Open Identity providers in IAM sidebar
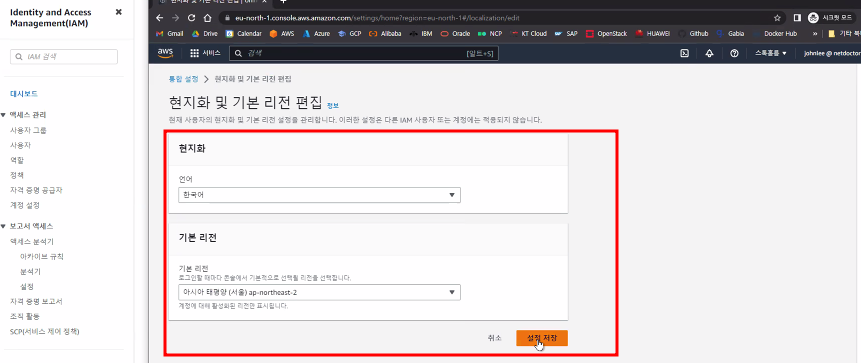Image resolution: width=861 pixels, height=363 pixels. click(x=36, y=190)
